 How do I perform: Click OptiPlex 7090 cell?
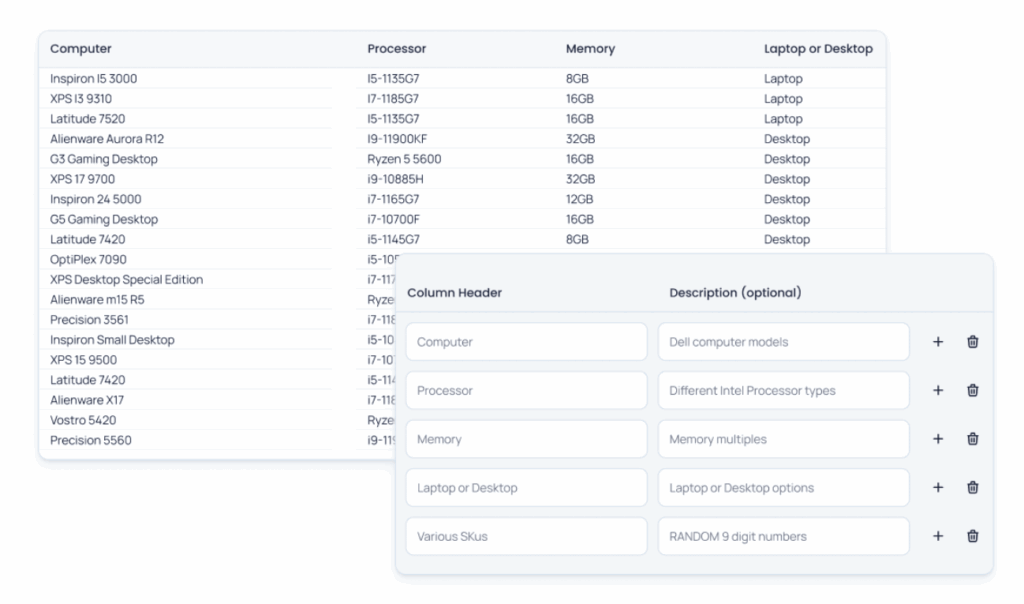88,259
